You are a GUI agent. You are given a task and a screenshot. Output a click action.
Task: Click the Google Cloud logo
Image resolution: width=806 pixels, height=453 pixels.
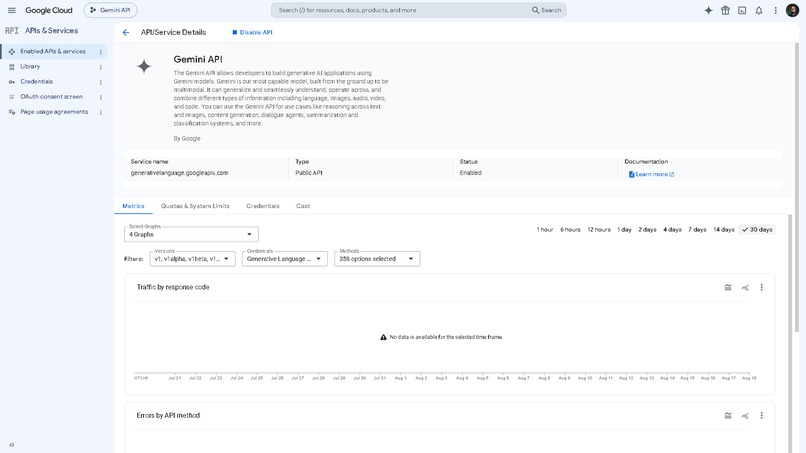pos(49,10)
